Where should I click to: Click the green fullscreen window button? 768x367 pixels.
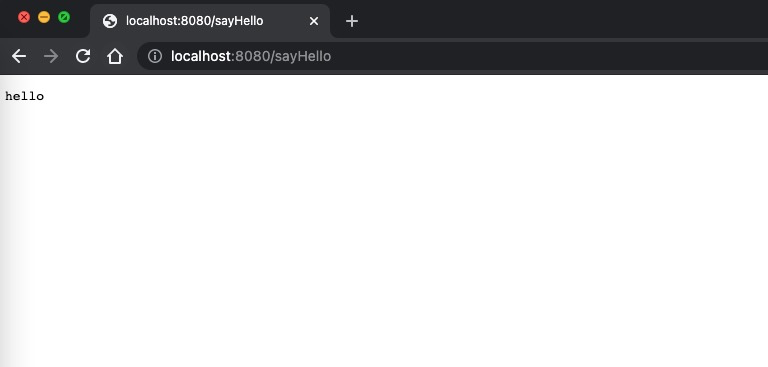[64, 17]
